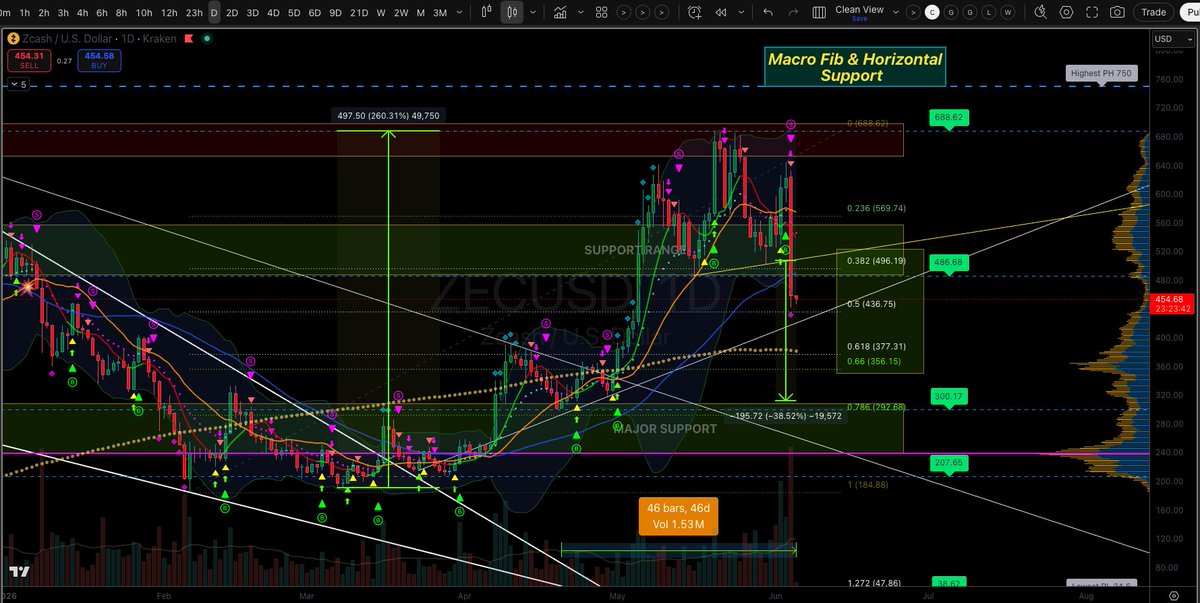
Task: Switch to the W weekly timeframe
Action: pos(380,12)
